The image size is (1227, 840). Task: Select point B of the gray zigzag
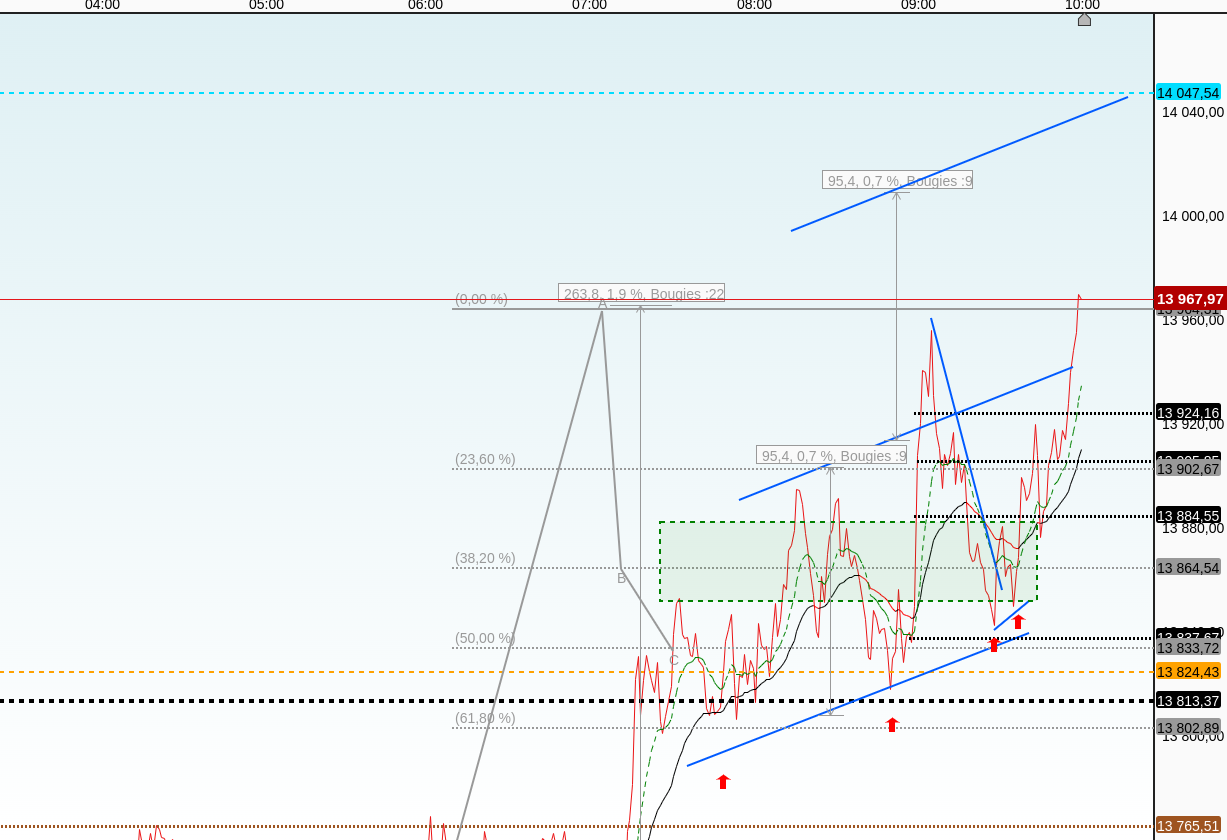(621, 578)
